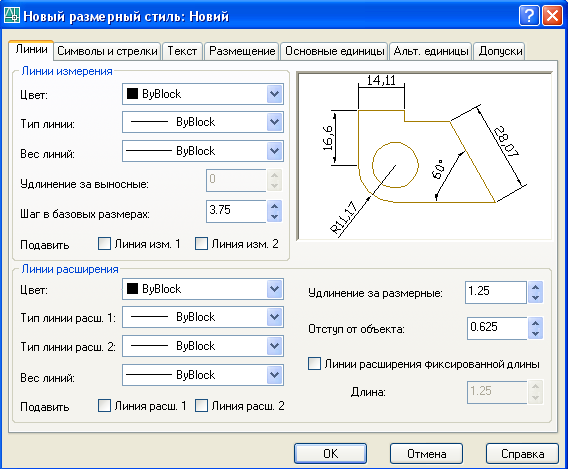568x469 pixels.
Task: Open the Текст tab
Action: (182, 51)
